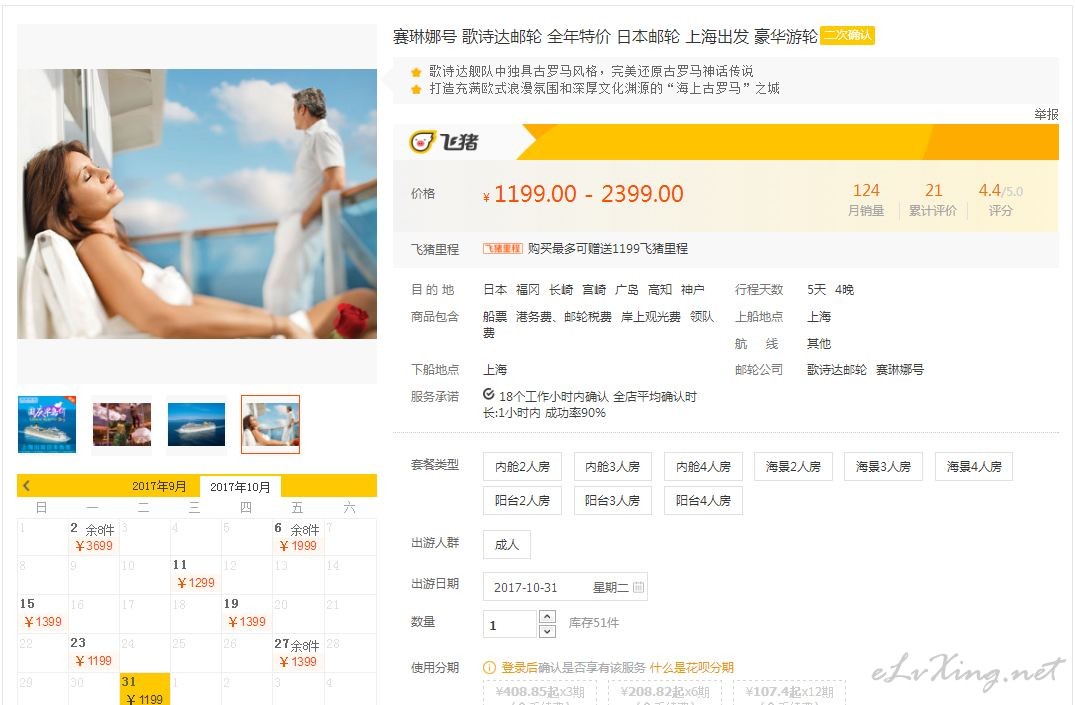Check the 4.4/5.0 评分 rating
This screenshot has width=1076, height=705.
pyautogui.click(x=1001, y=199)
